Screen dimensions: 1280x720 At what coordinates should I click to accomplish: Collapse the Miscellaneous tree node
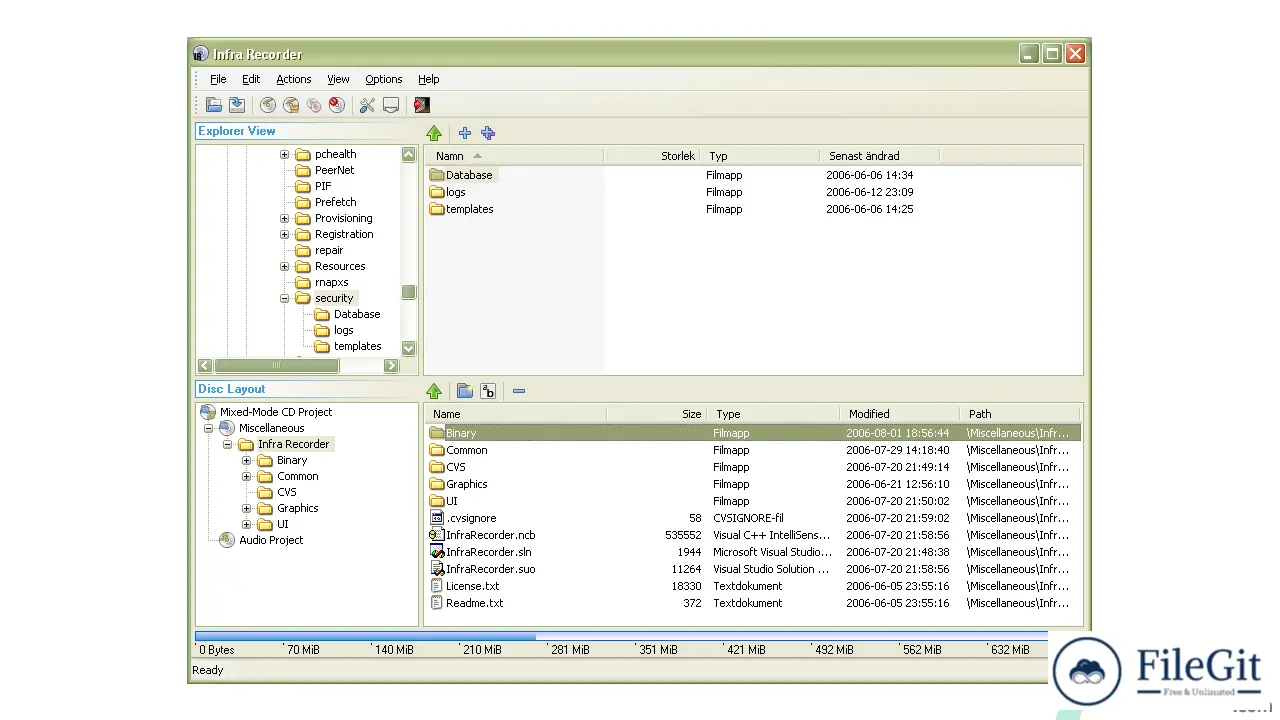click(208, 428)
